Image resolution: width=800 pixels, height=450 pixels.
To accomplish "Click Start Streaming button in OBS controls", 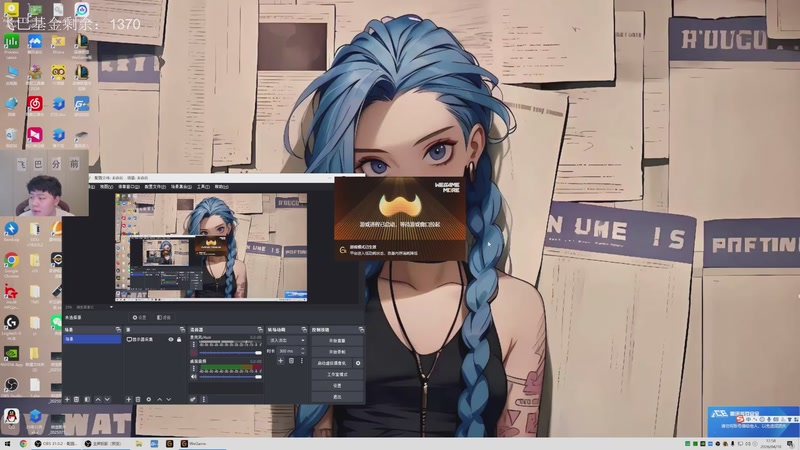I will click(x=337, y=341).
